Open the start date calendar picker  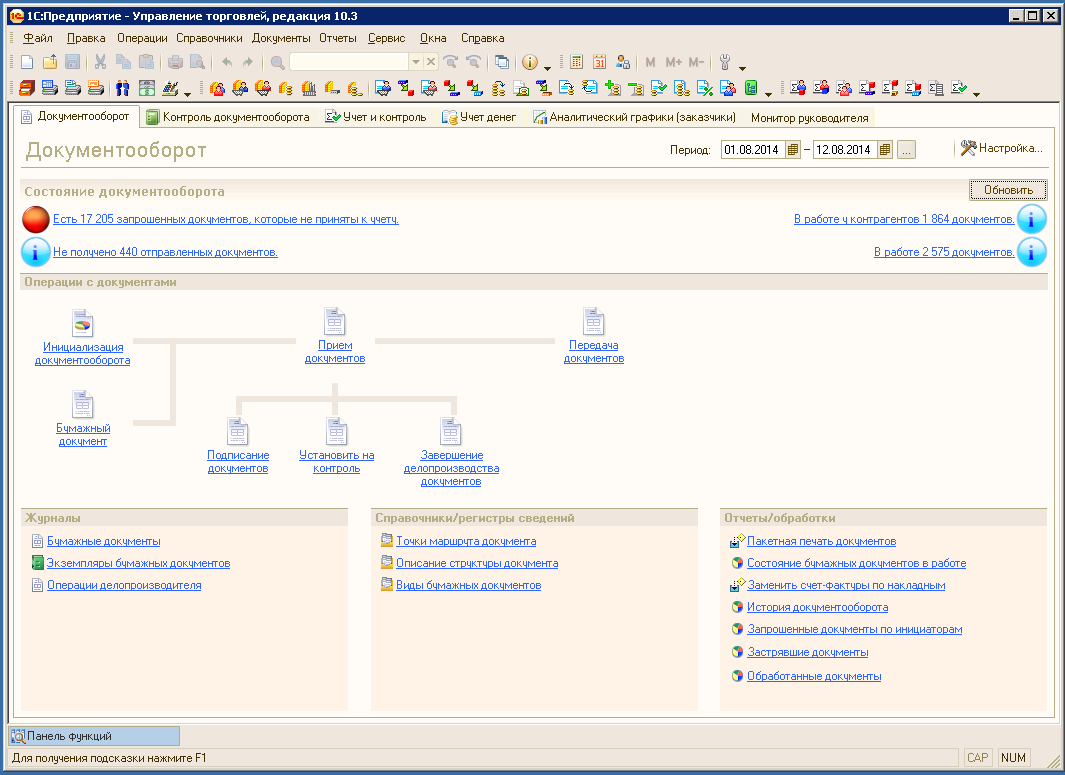793,150
